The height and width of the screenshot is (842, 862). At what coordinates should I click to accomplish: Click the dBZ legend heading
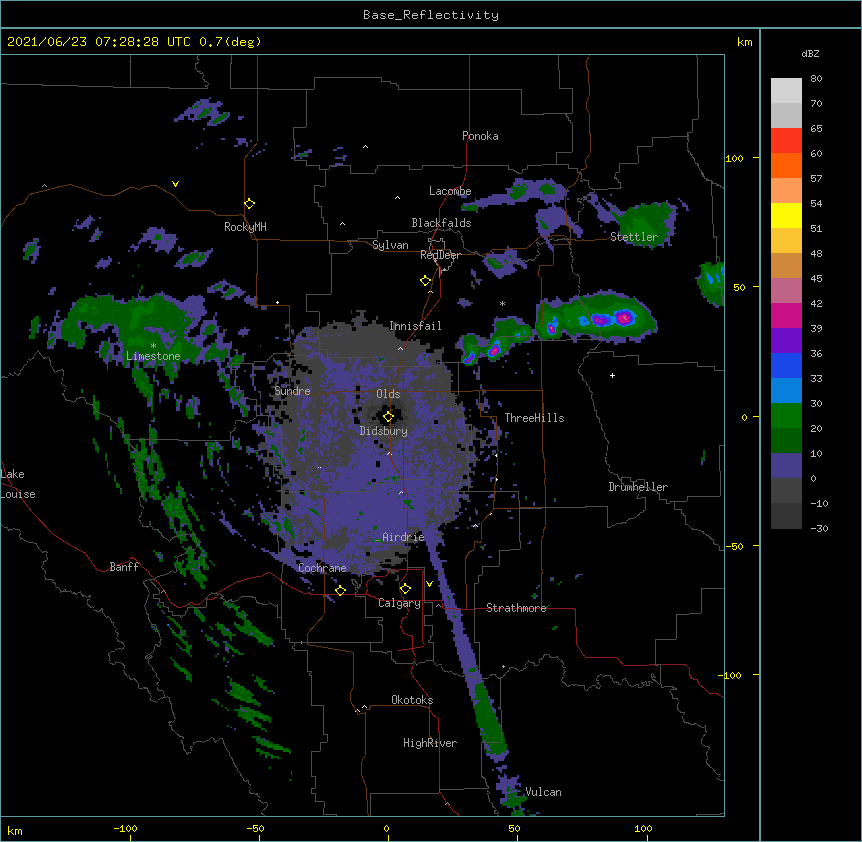pyautogui.click(x=810, y=54)
